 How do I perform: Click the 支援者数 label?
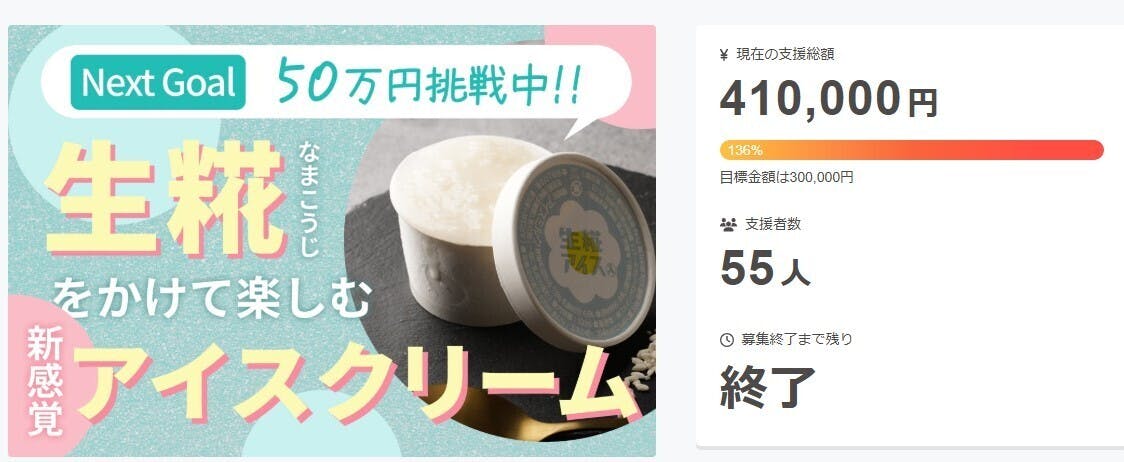pos(773,225)
